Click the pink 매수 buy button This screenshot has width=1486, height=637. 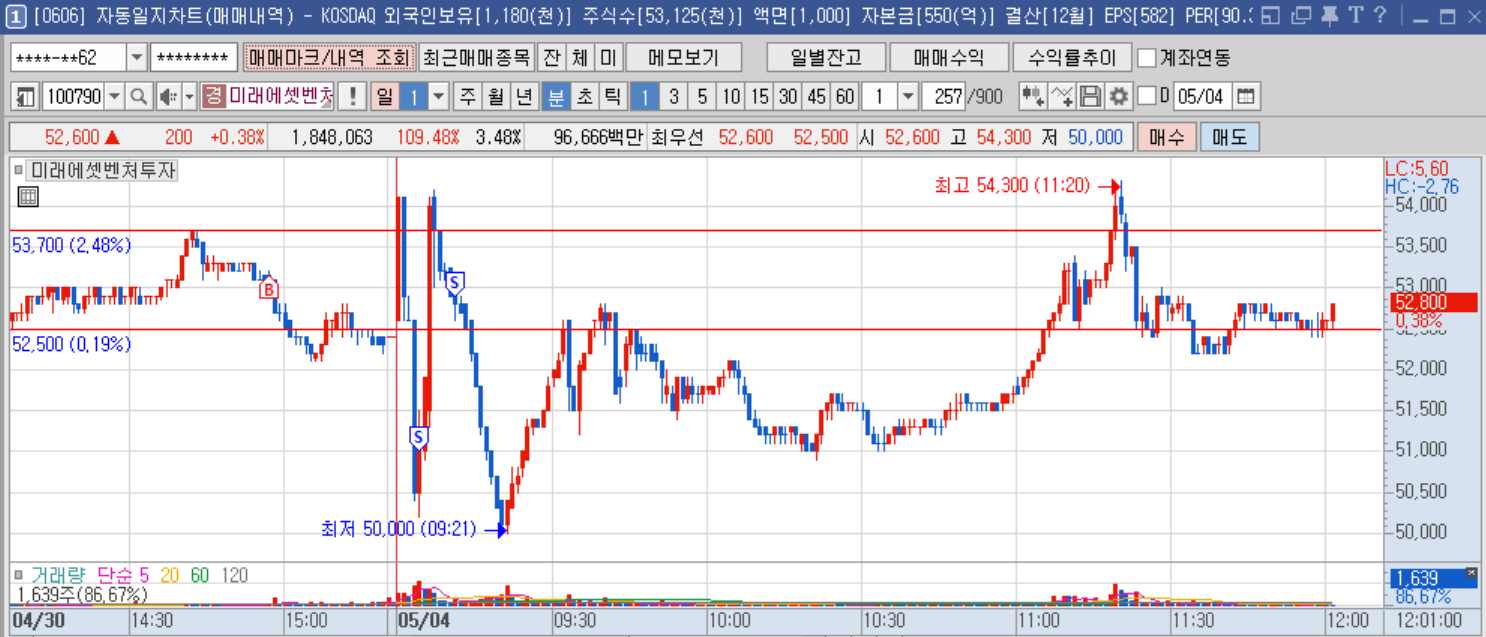(x=1165, y=137)
